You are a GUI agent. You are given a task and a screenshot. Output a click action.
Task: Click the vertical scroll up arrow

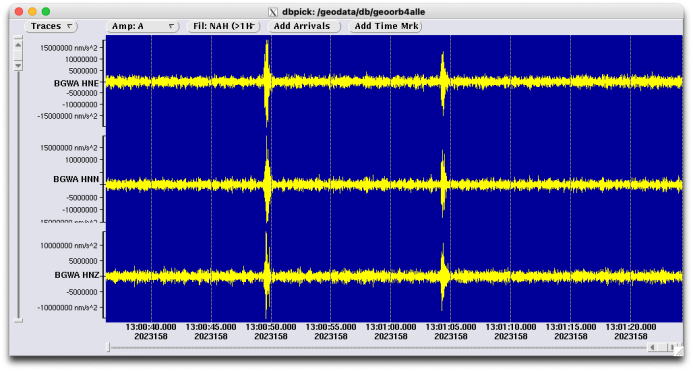18,45
